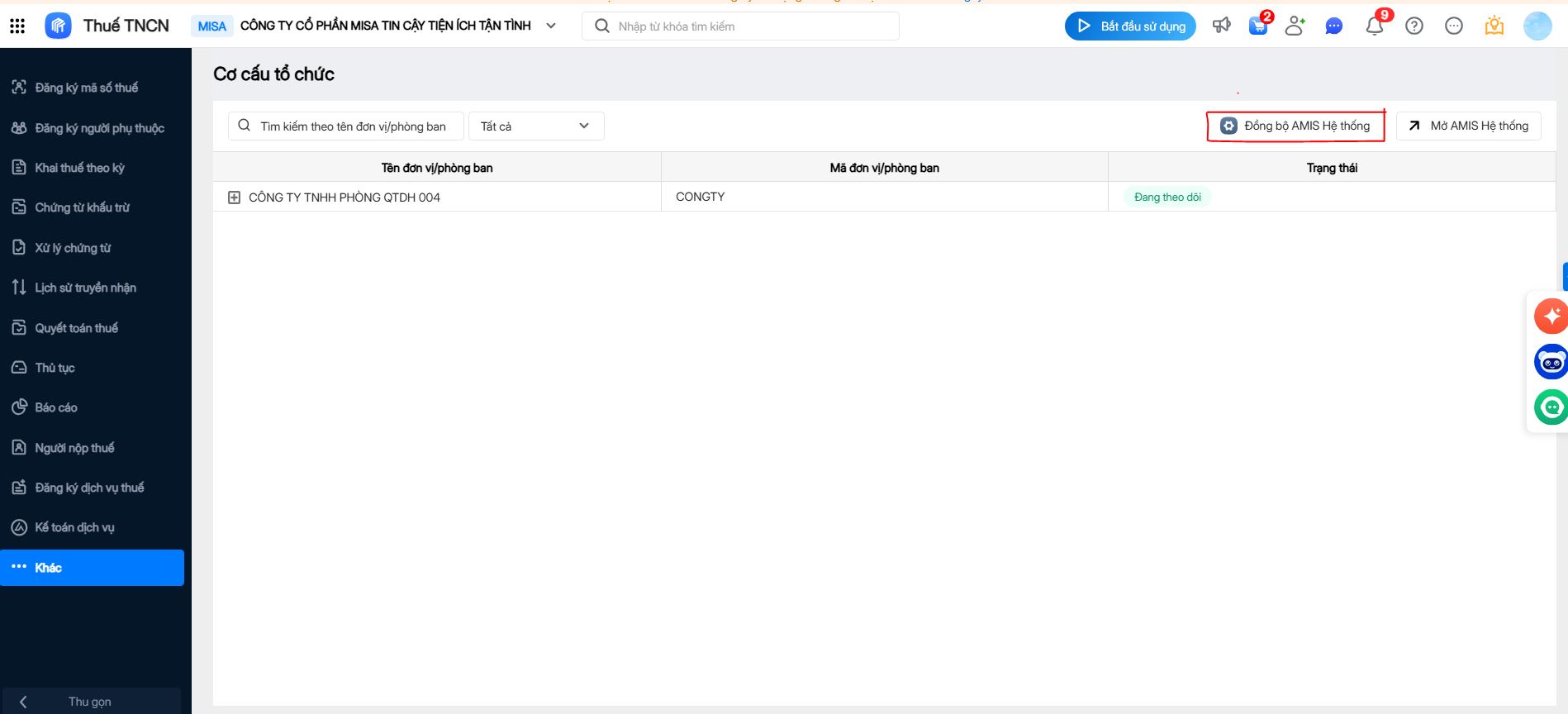
Task: Open the notifications bell
Action: coord(1375,26)
